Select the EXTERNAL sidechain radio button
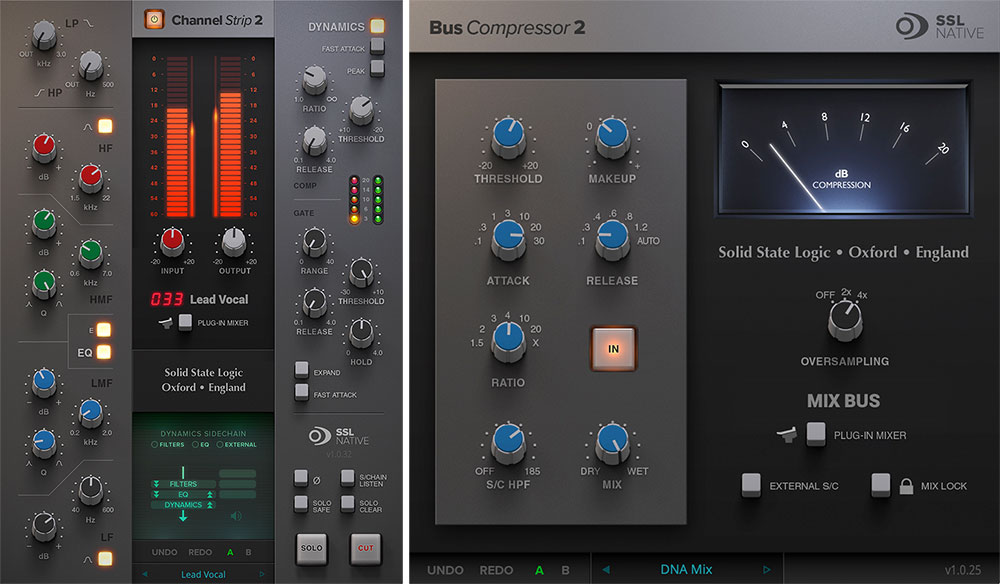This screenshot has width=1000, height=584. pos(220,444)
